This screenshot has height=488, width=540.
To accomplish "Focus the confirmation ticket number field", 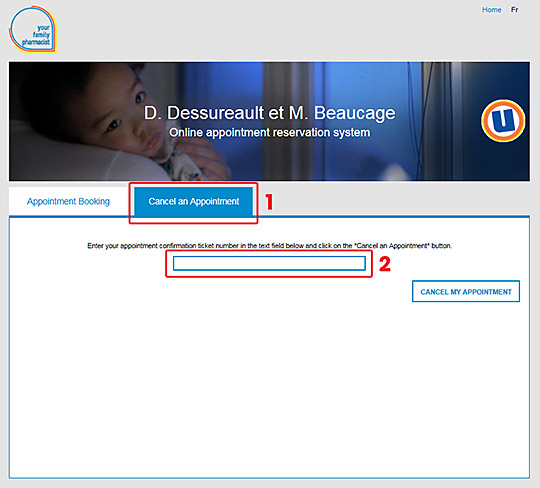I will [269, 263].
